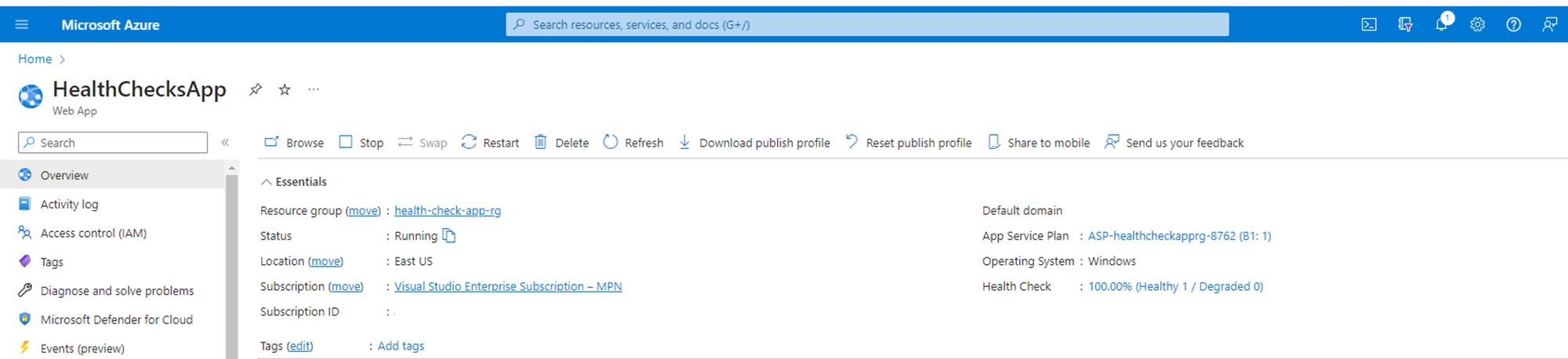
Task: Click the help question mark icon
Action: click(x=1513, y=24)
